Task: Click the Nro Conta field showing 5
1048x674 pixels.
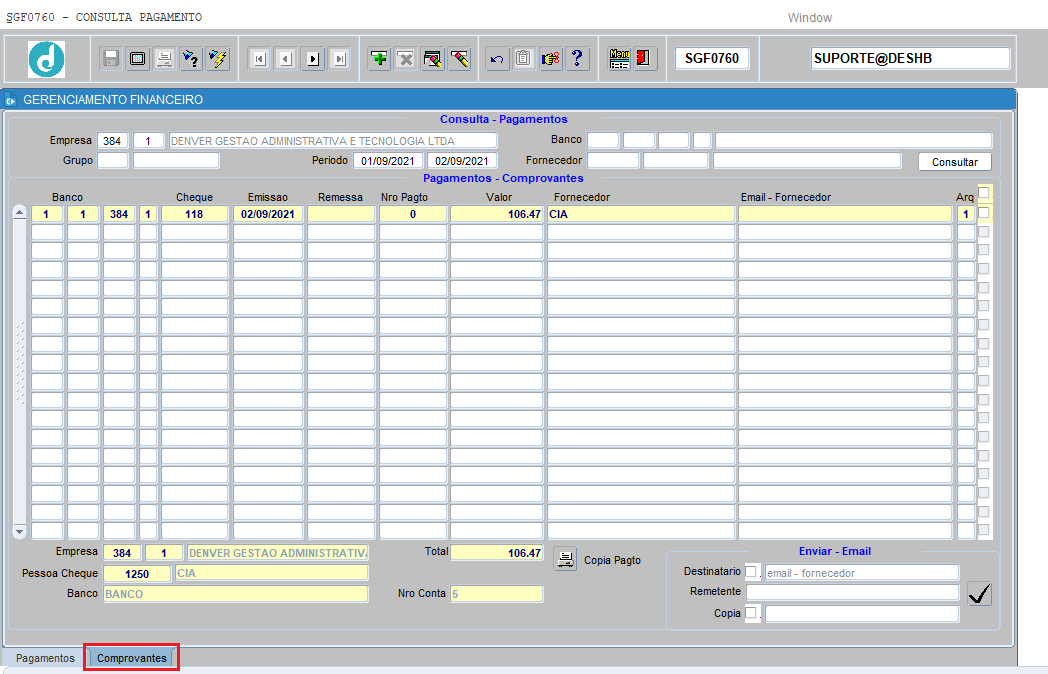Action: 497,594
